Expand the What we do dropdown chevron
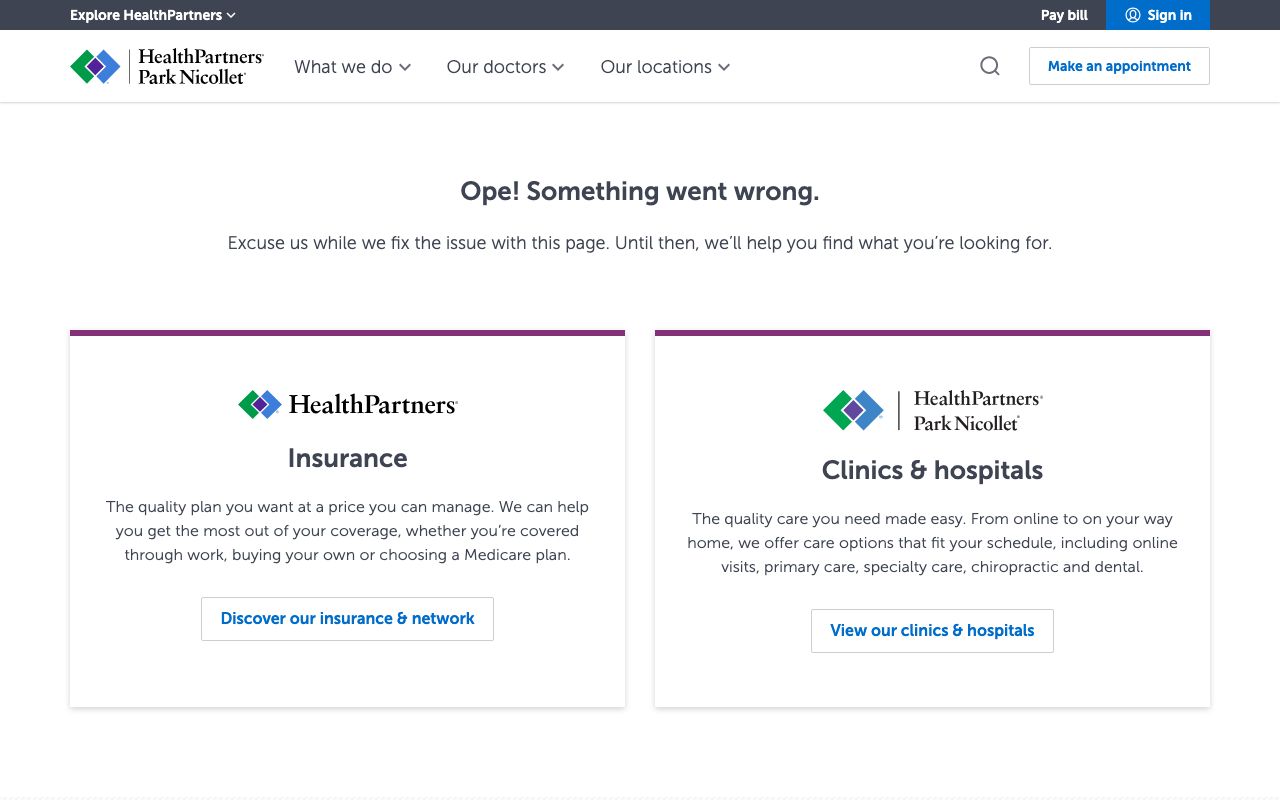 tap(405, 67)
